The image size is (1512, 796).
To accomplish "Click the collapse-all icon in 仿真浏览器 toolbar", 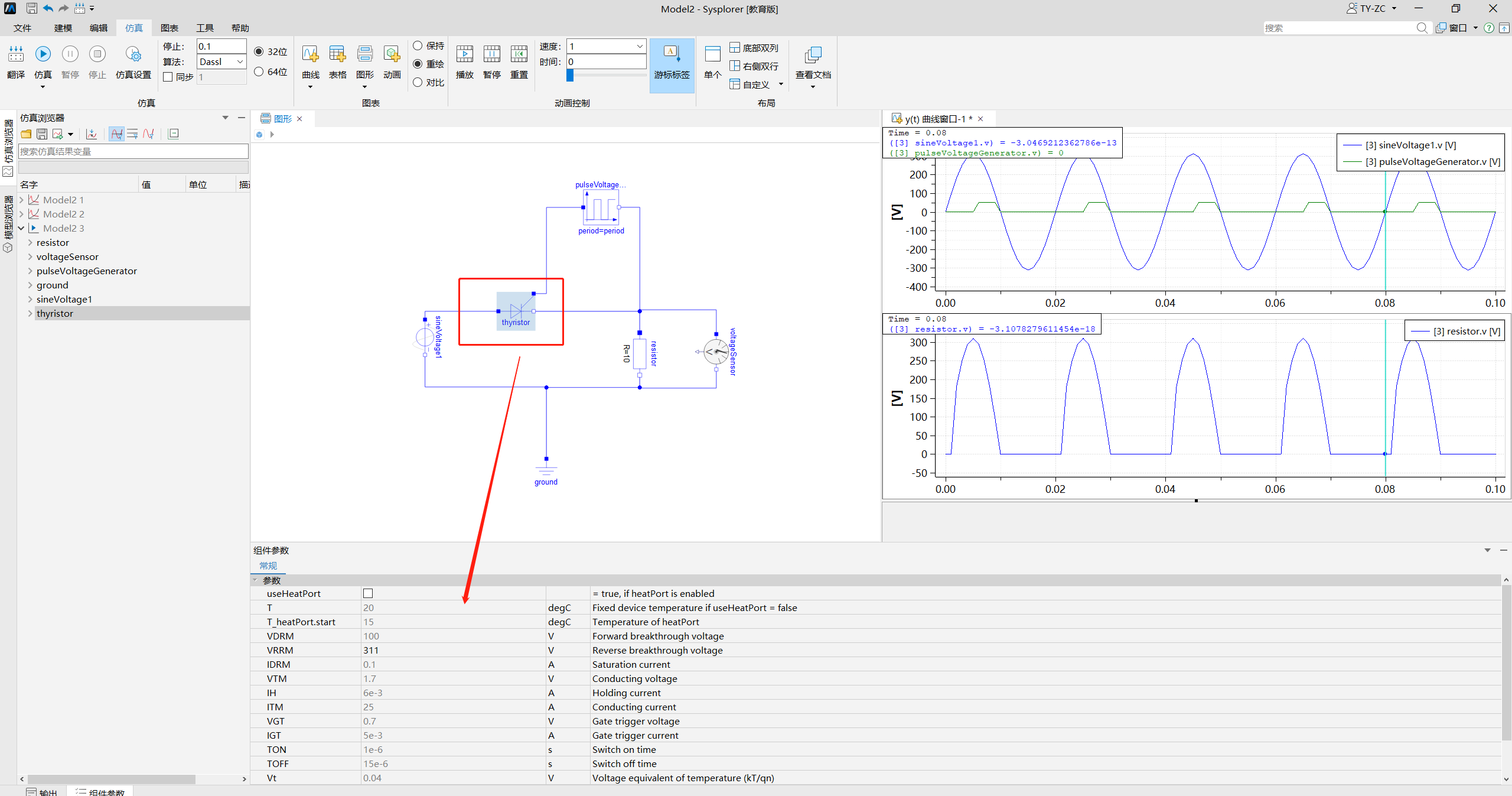I will [173, 134].
